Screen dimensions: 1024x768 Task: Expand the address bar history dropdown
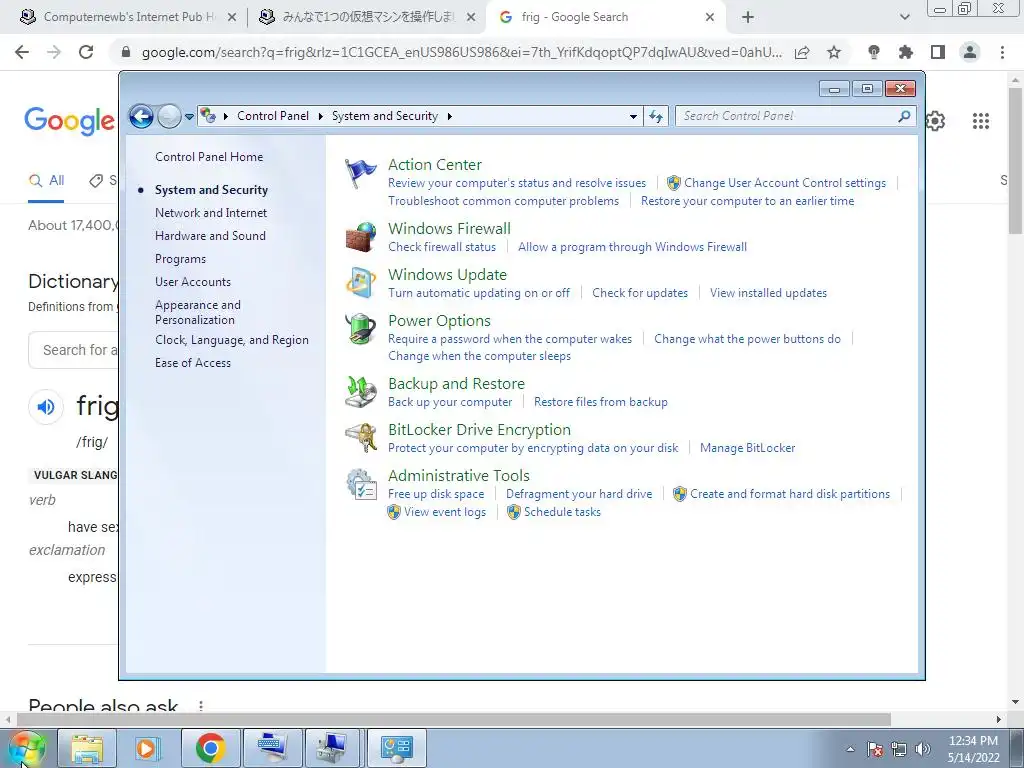[633, 117]
